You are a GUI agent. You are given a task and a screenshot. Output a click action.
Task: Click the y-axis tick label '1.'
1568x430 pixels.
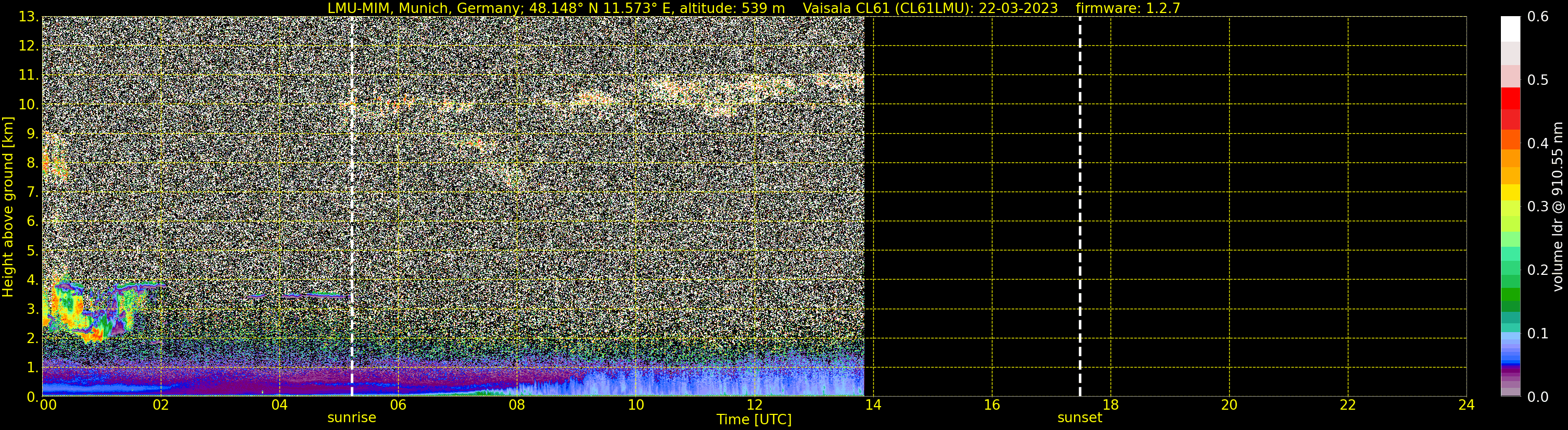coord(32,367)
